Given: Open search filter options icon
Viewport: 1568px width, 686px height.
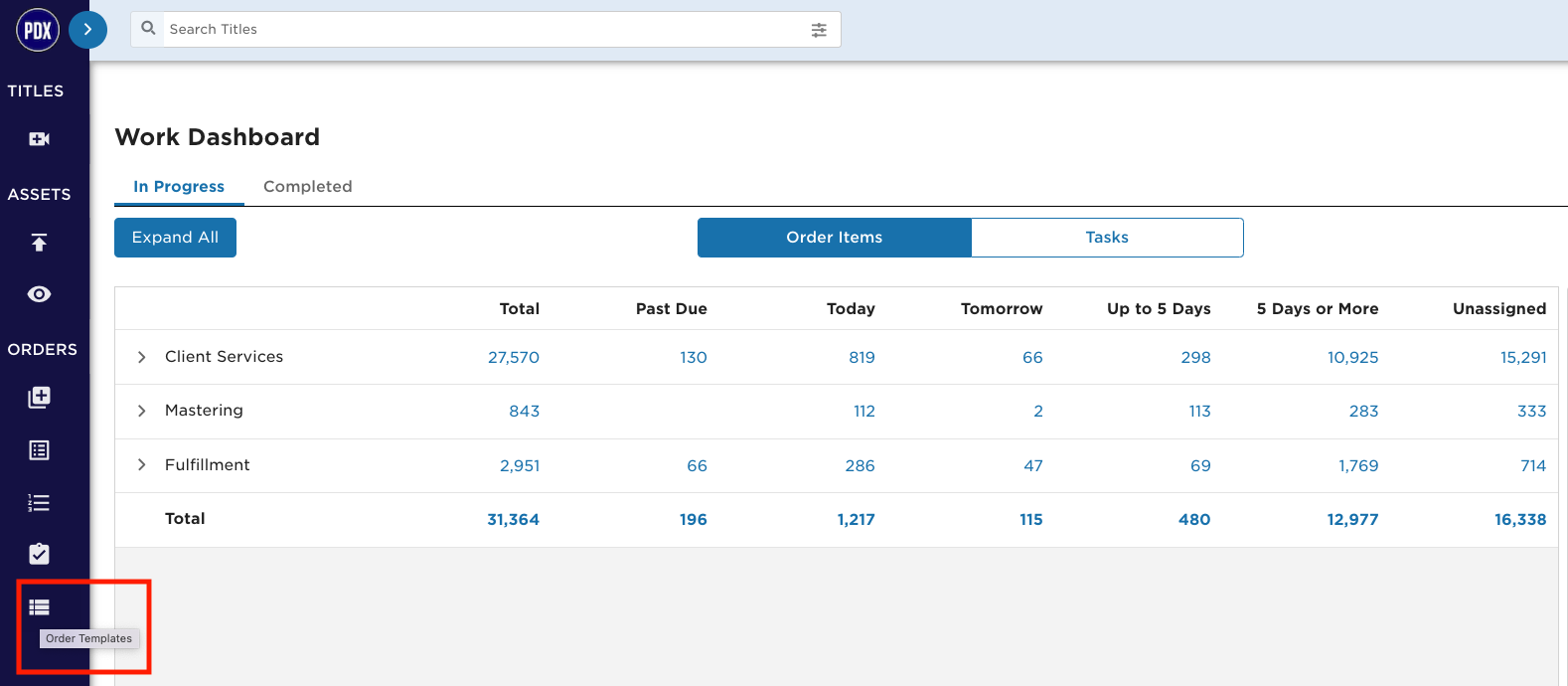Looking at the screenshot, I should click(819, 30).
